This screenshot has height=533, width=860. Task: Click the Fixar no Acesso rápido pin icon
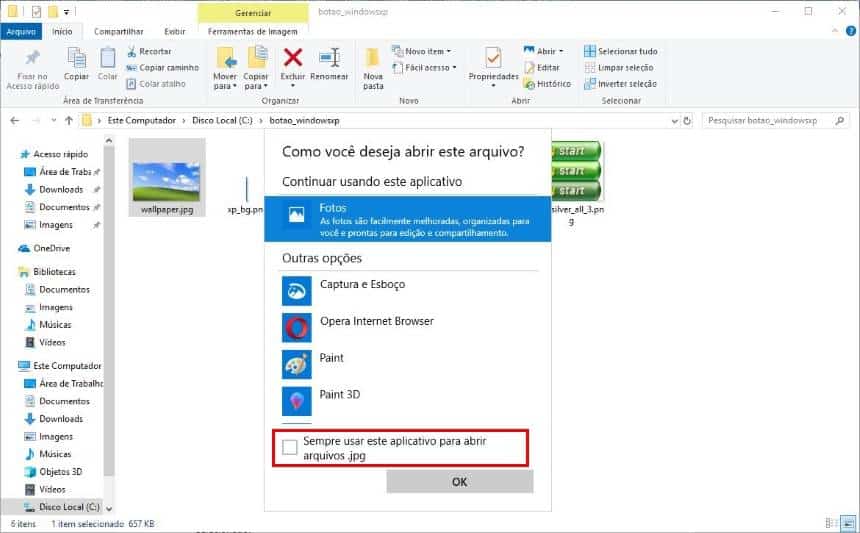32,57
